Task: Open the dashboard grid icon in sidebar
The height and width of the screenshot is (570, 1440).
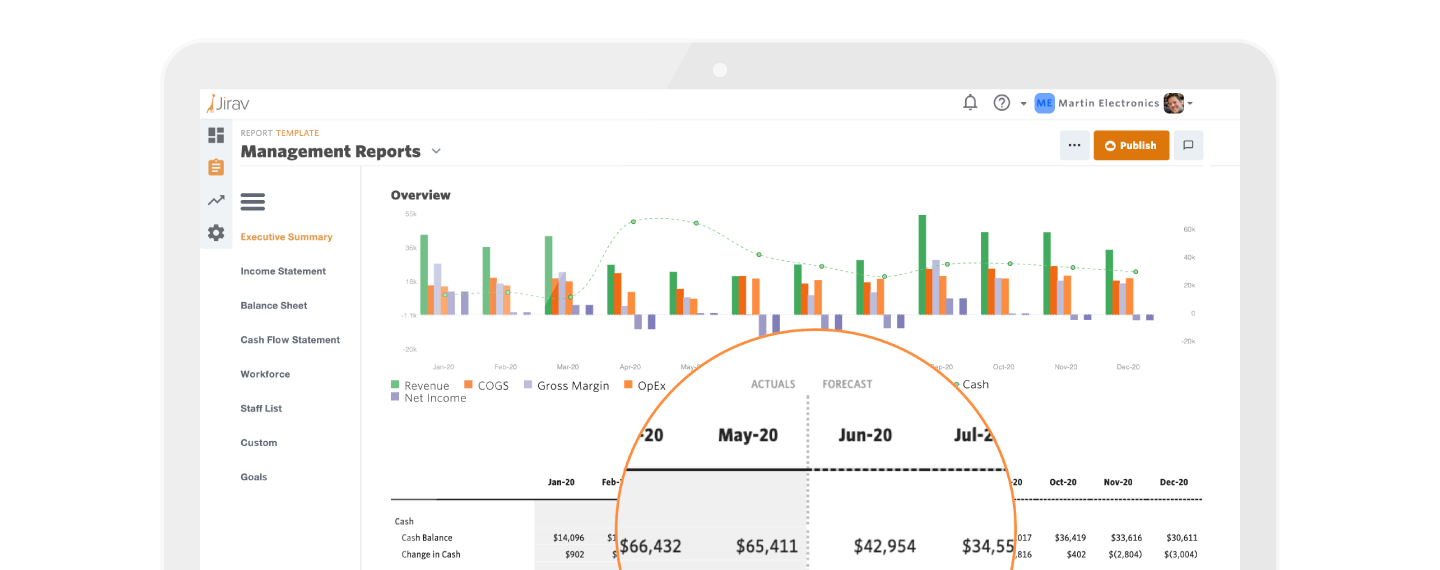Action: point(216,135)
